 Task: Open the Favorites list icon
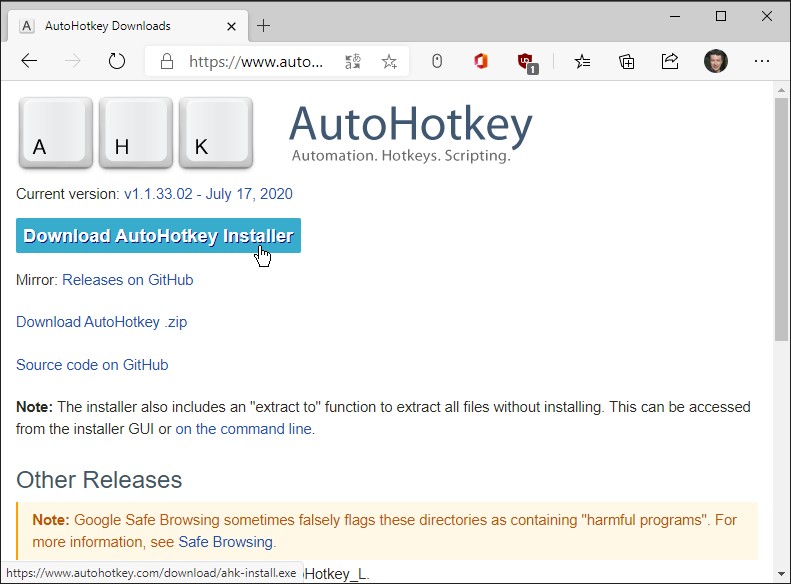583,61
